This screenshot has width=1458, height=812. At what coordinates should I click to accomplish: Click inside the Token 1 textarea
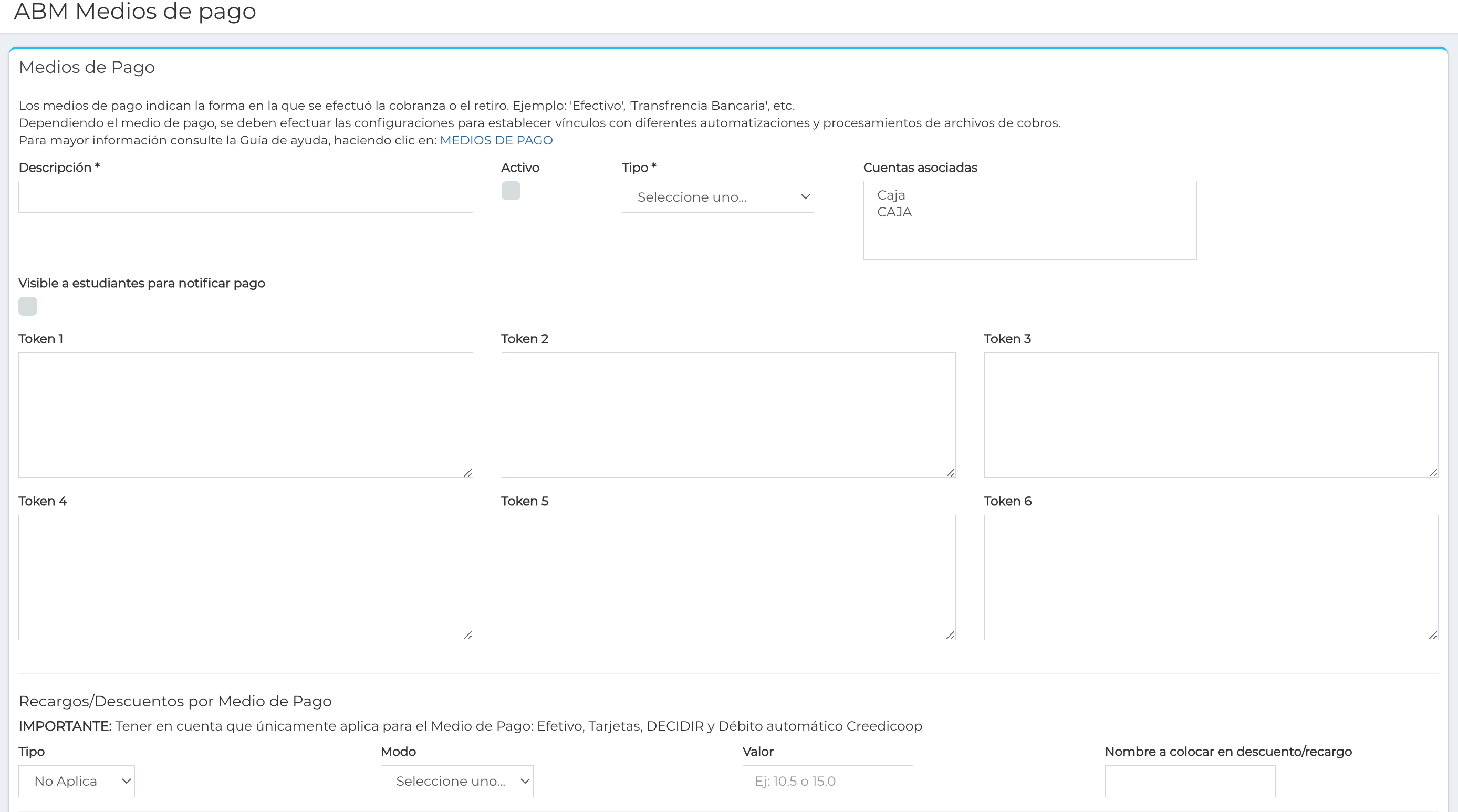(245, 415)
